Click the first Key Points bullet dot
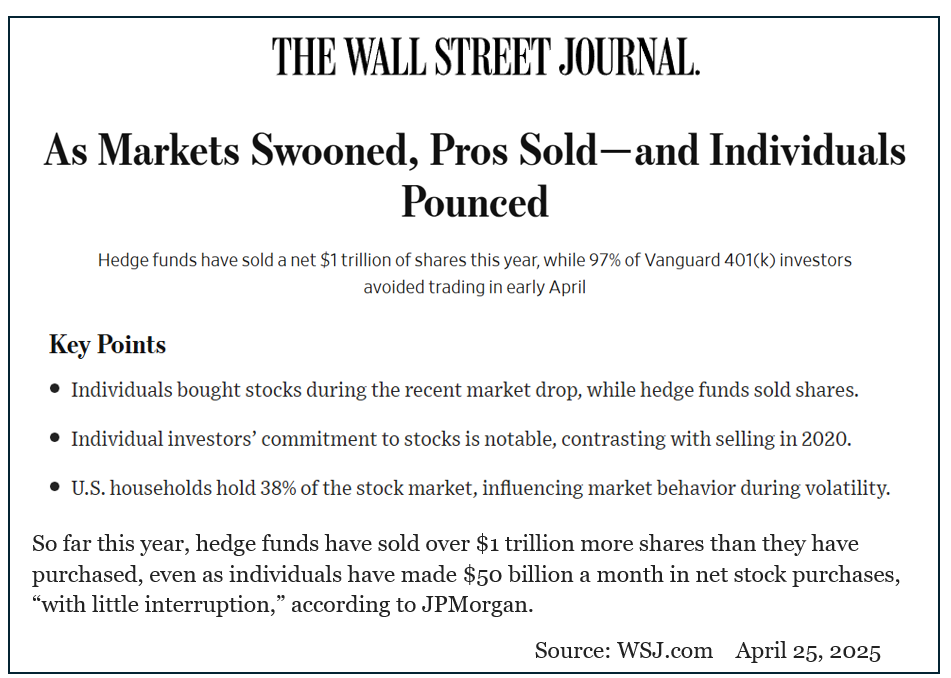Viewport: 951px width, 678px height. pos(55,389)
